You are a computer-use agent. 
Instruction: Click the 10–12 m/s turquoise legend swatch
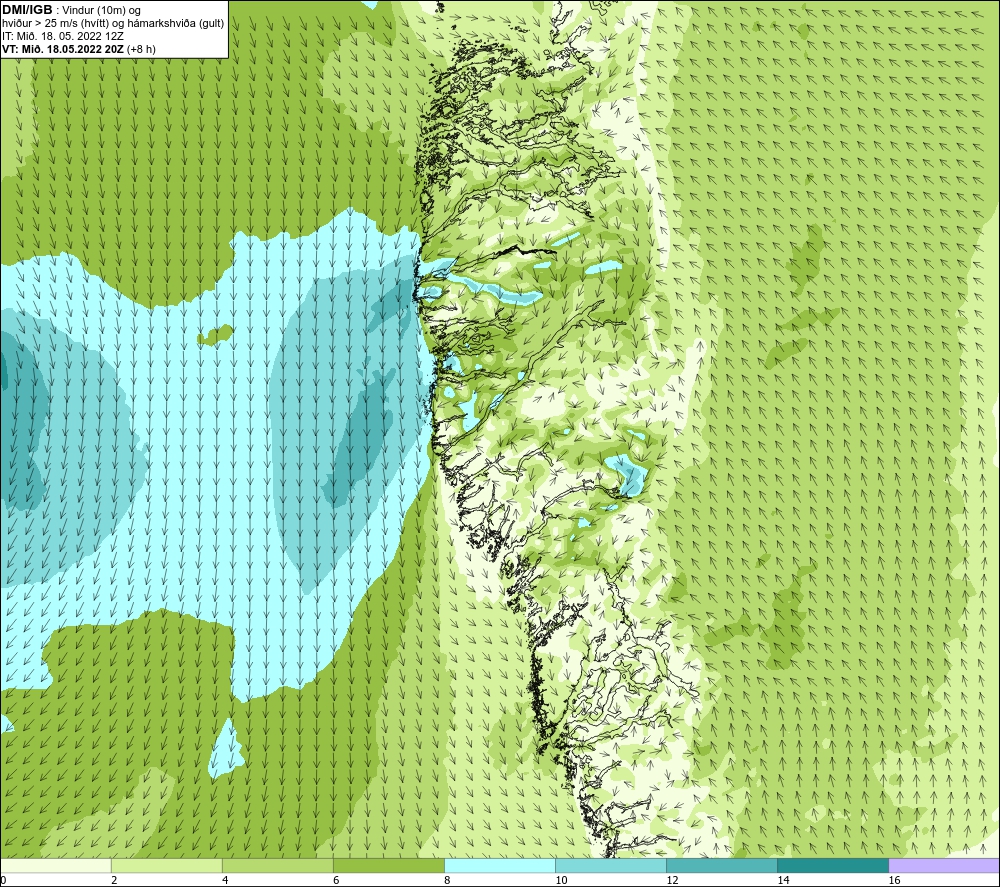(x=611, y=865)
